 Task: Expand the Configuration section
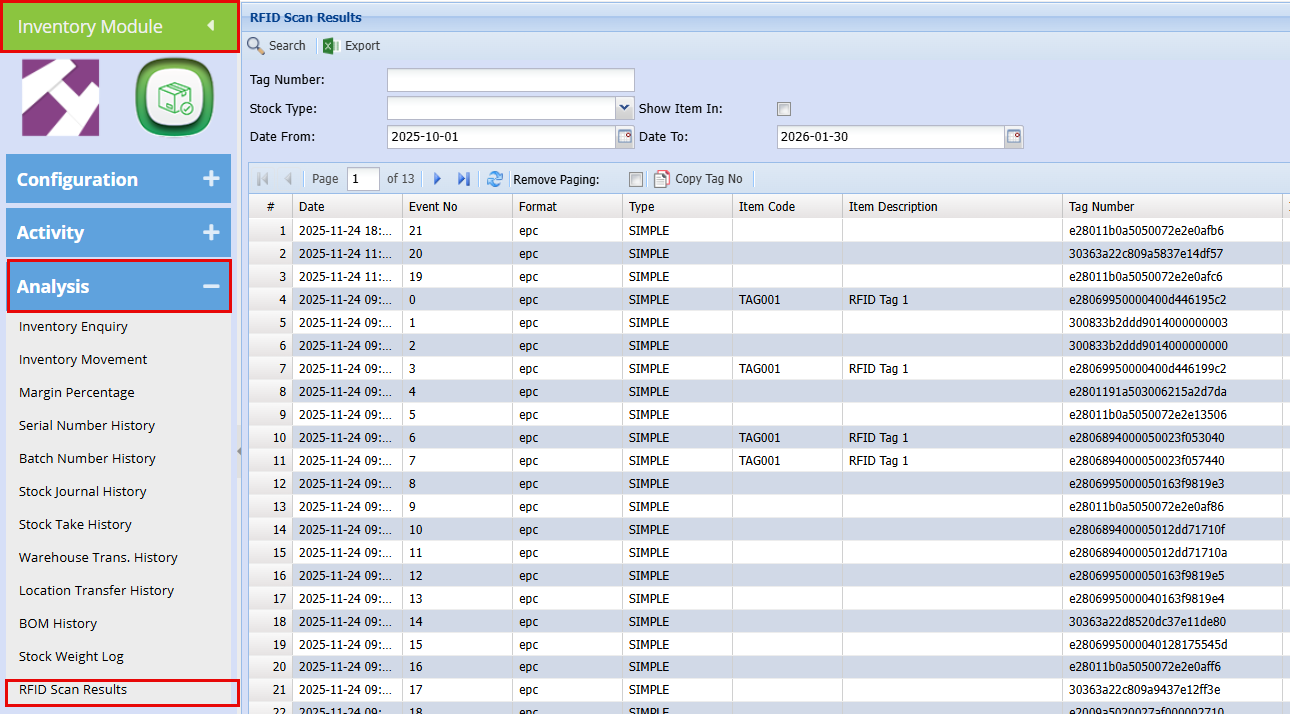(x=210, y=179)
